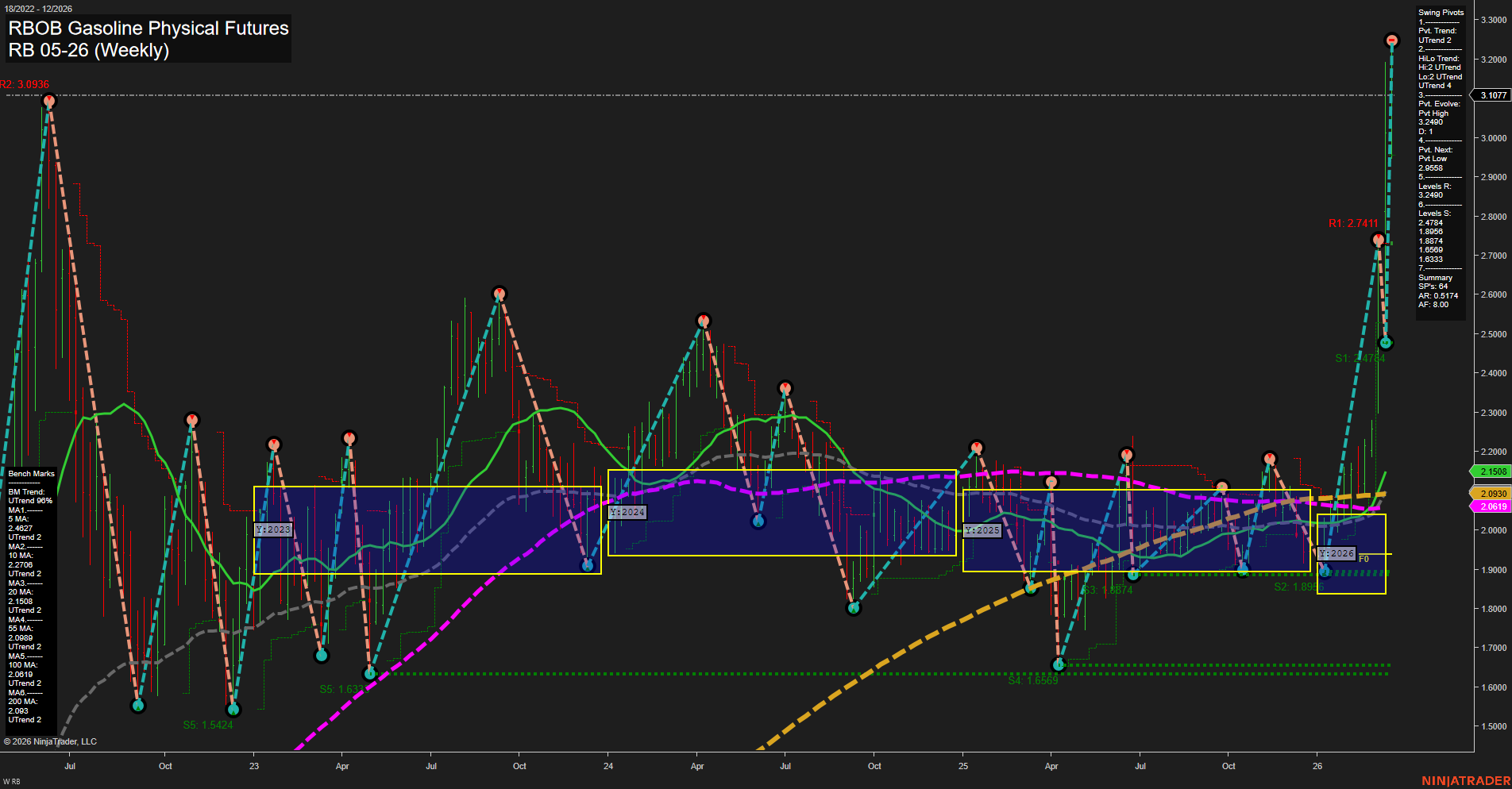Toggle the Bench Marks panel header
The width and height of the screenshot is (1512, 789).
pos(31,472)
